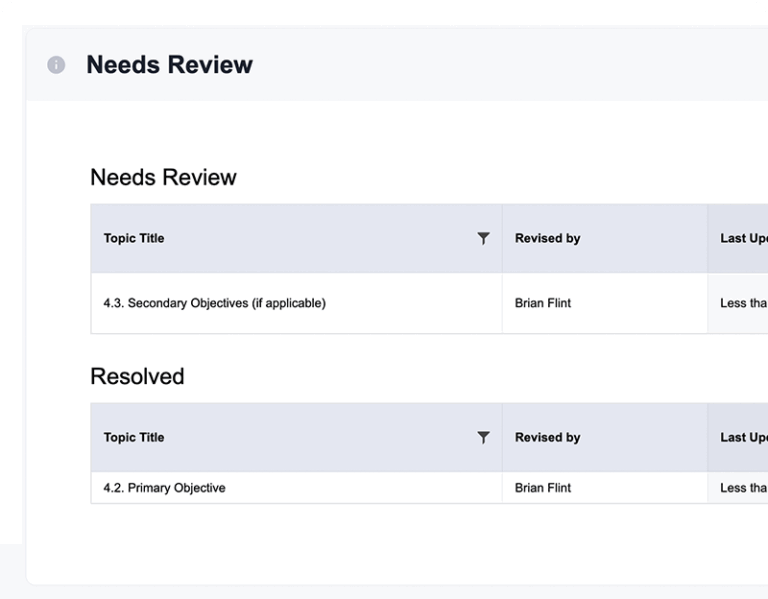Click Revised by header in Resolved table

coord(547,438)
